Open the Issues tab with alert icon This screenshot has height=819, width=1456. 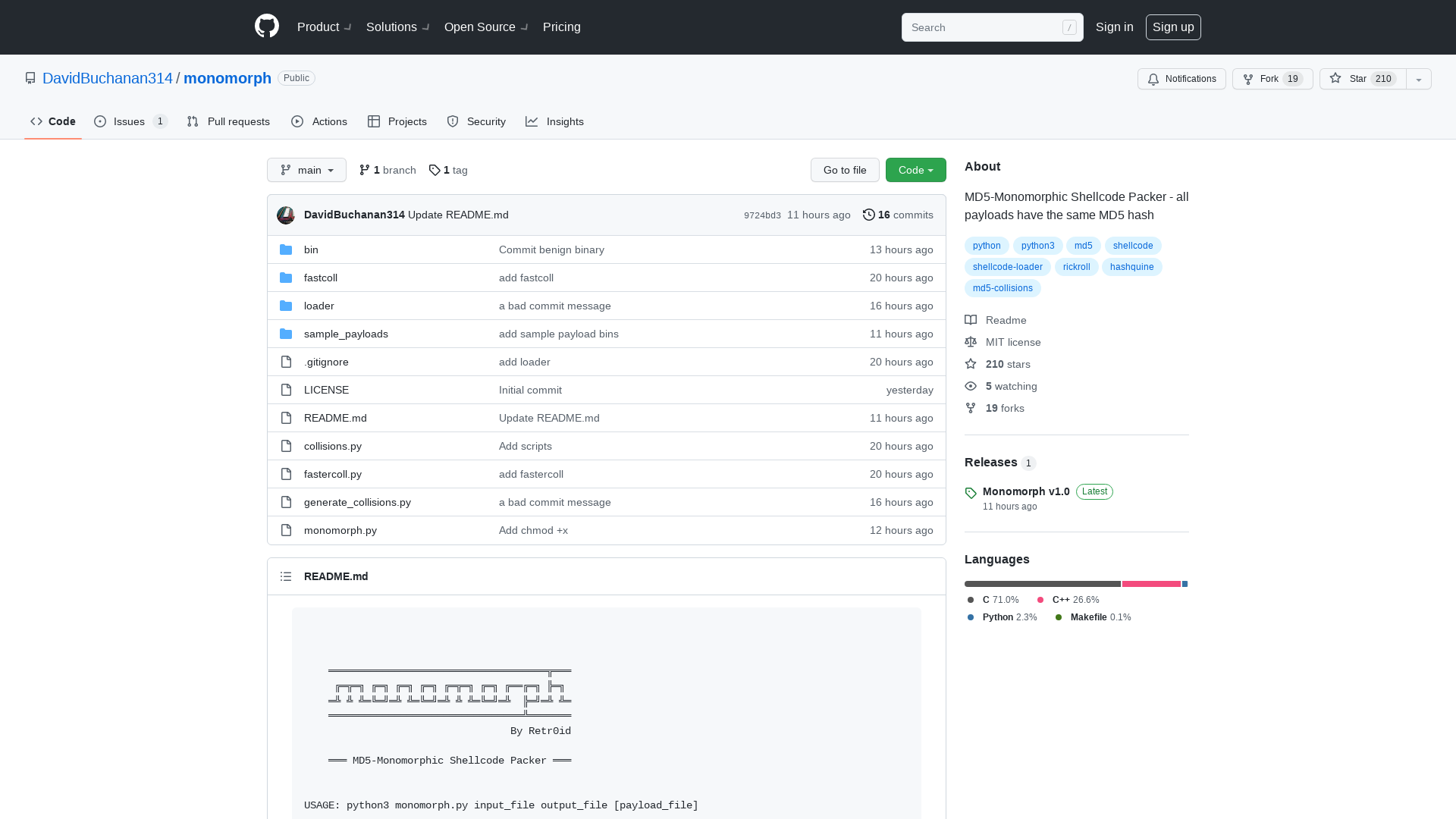click(x=130, y=121)
